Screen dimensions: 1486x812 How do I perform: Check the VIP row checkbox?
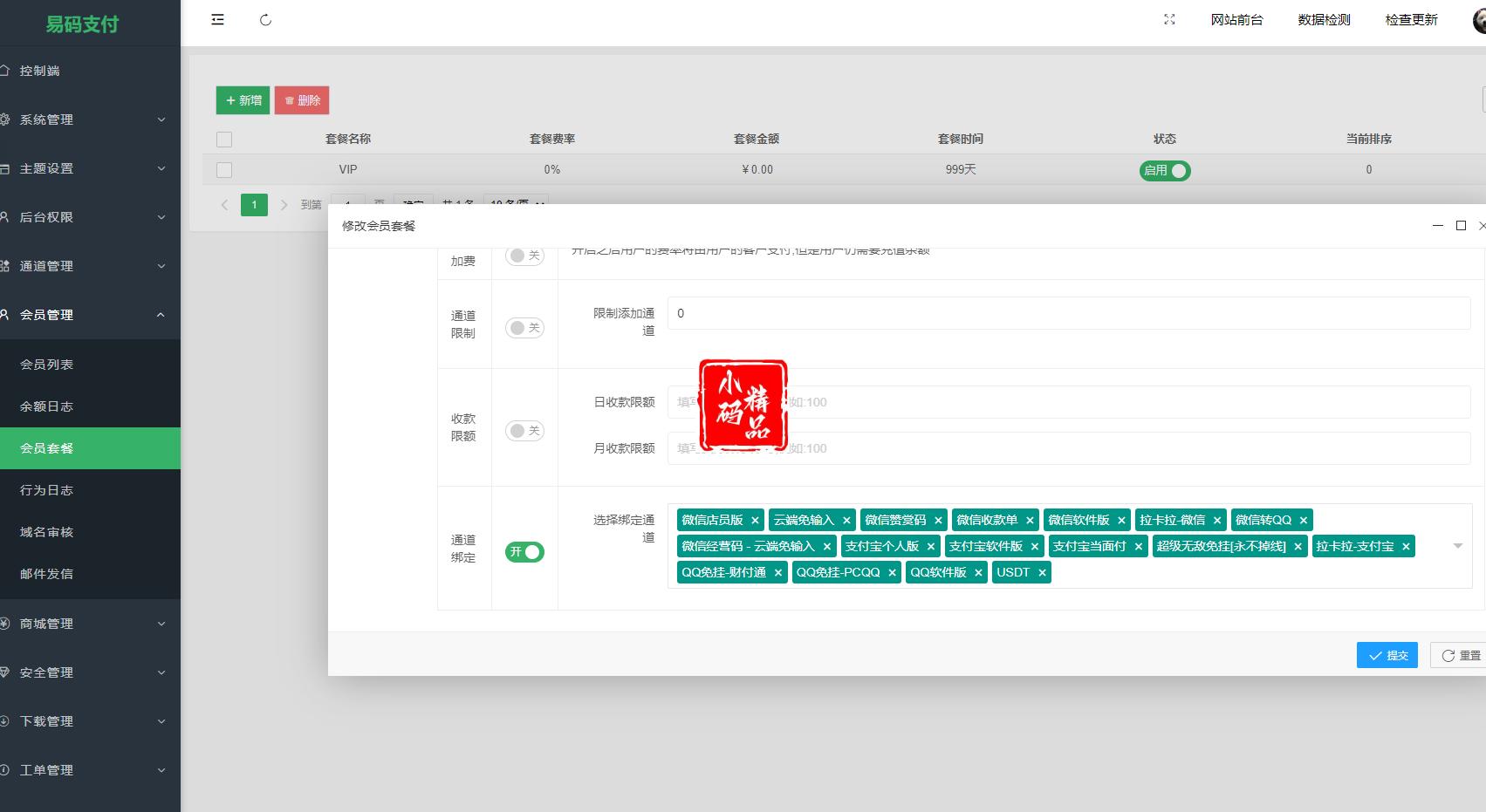pos(224,170)
